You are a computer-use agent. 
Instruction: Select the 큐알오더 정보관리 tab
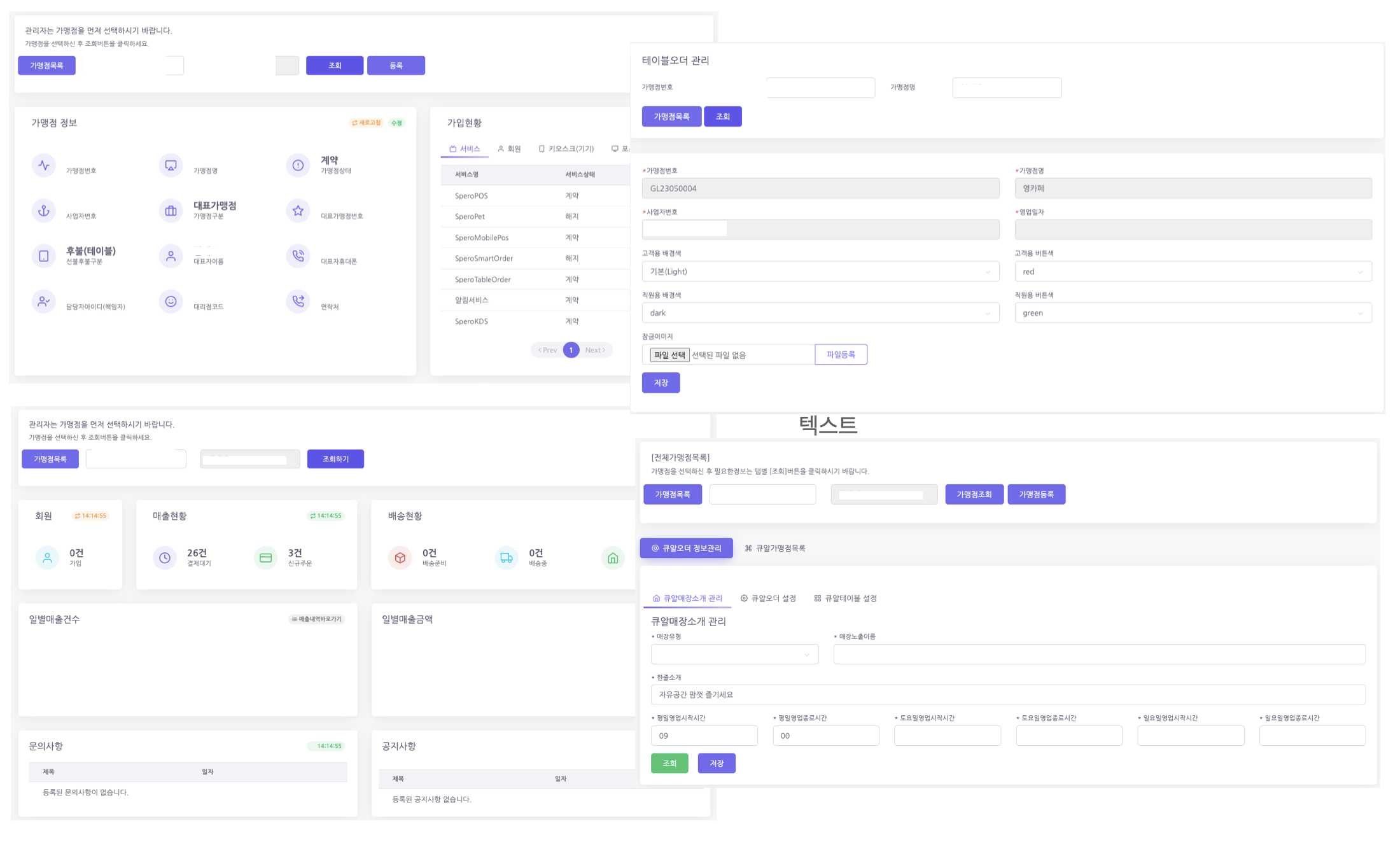[x=686, y=548]
